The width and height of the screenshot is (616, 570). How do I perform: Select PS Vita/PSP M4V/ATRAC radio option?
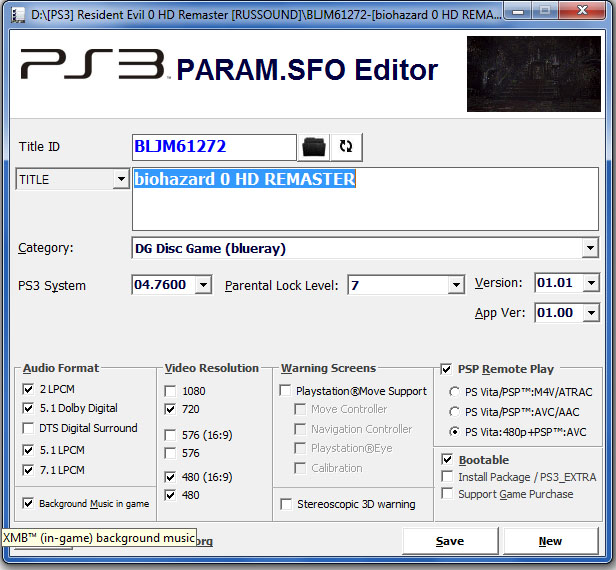click(x=456, y=392)
